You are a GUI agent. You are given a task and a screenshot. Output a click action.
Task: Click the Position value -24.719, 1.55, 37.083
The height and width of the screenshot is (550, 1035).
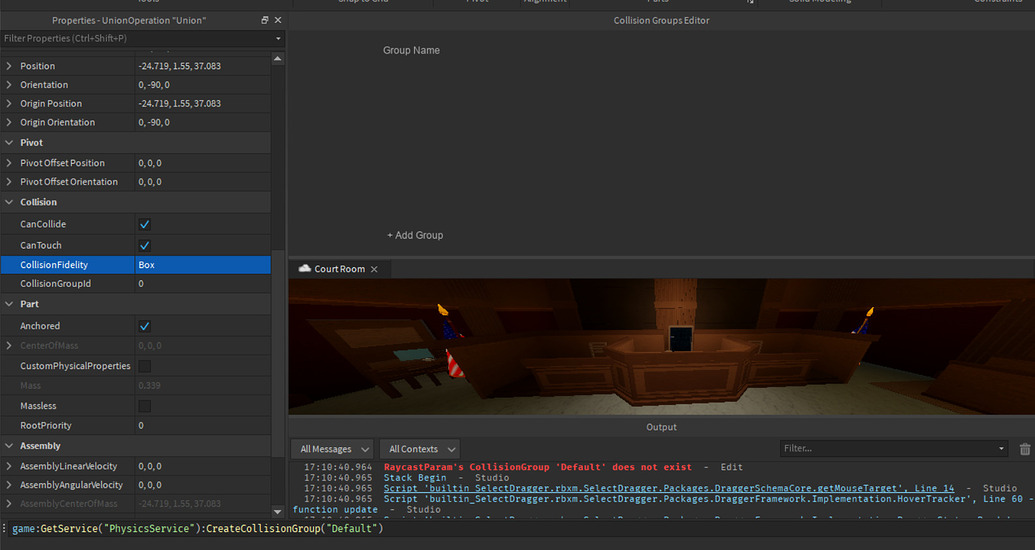(x=180, y=66)
